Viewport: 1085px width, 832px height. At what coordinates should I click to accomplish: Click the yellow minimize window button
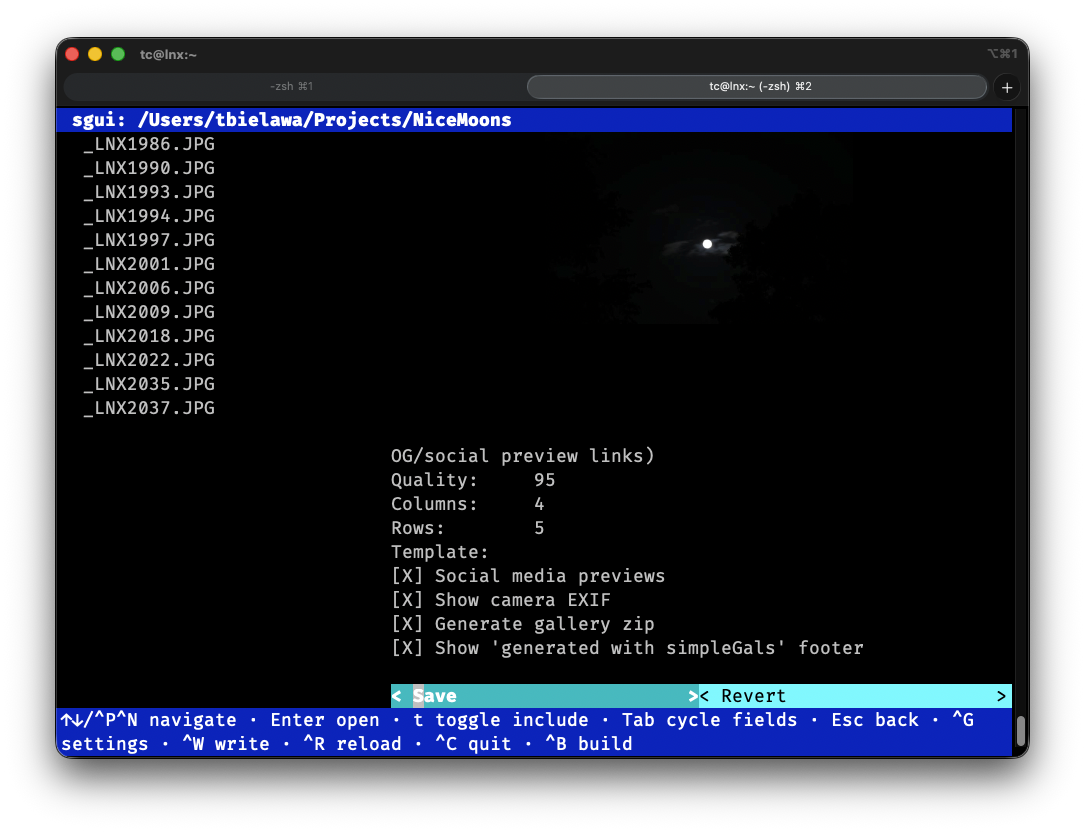[x=95, y=54]
